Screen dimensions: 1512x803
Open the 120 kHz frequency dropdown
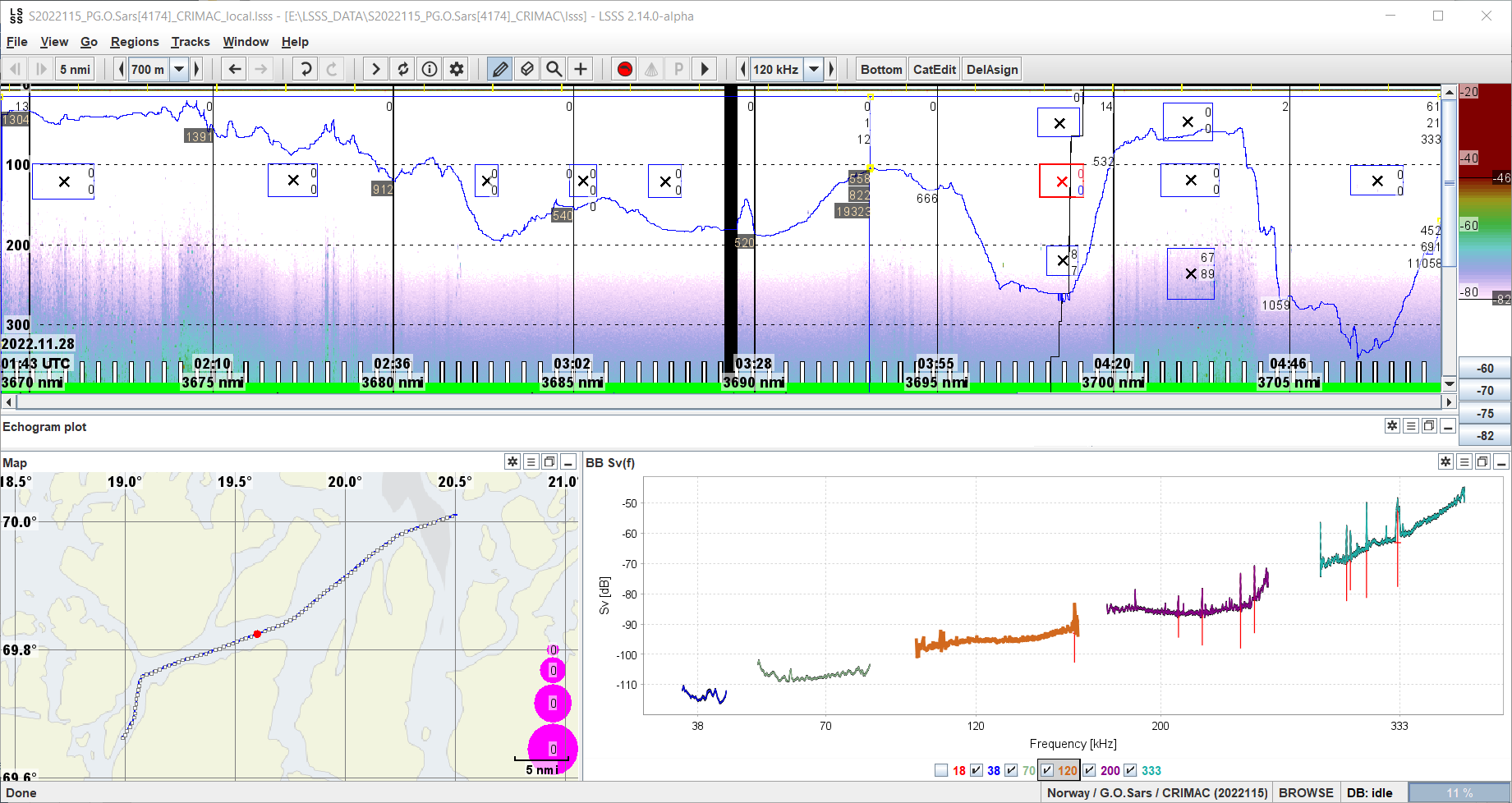[x=813, y=69]
